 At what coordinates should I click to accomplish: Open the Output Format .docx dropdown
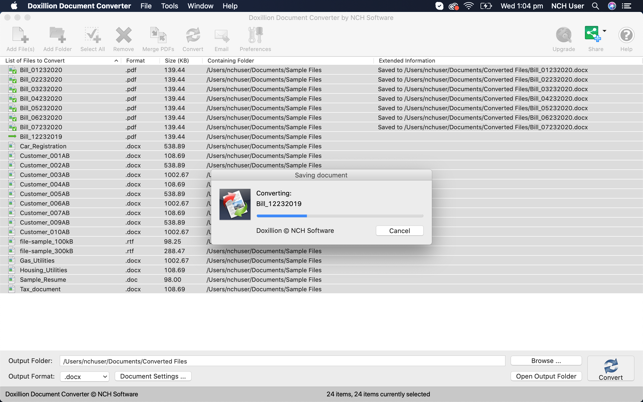tap(85, 376)
